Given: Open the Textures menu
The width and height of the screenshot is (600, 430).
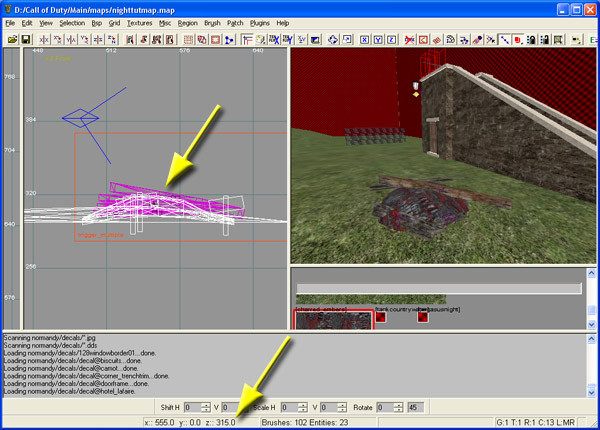Looking at the screenshot, I should pos(139,23).
